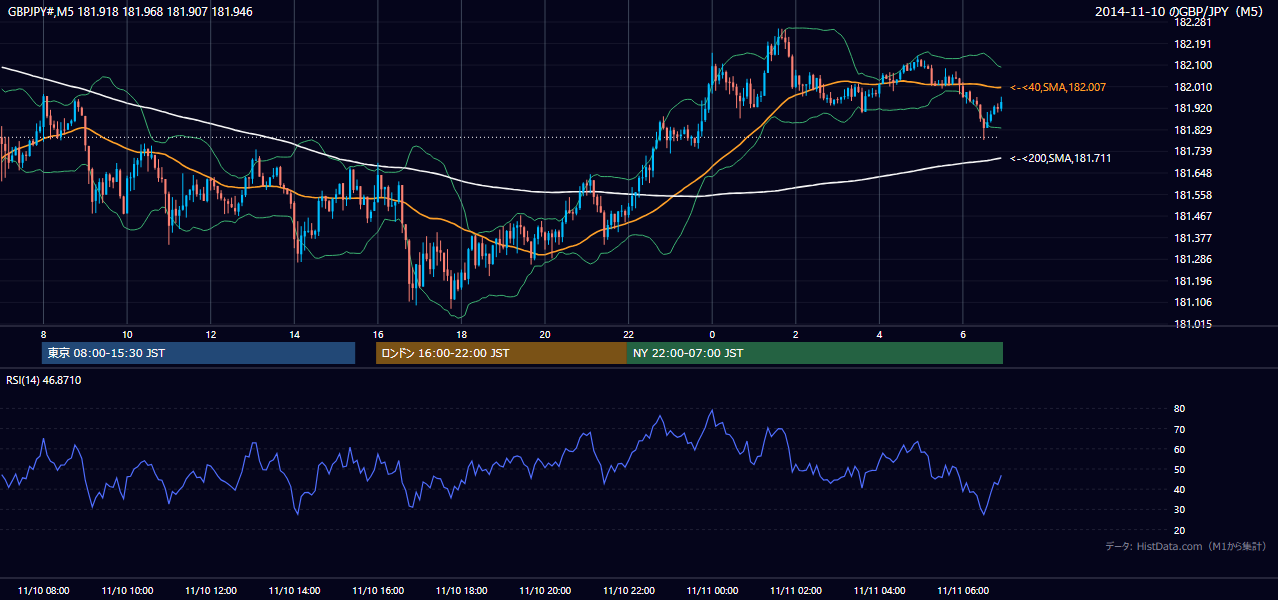Click hour label 18 under price chart

pyautogui.click(x=461, y=334)
